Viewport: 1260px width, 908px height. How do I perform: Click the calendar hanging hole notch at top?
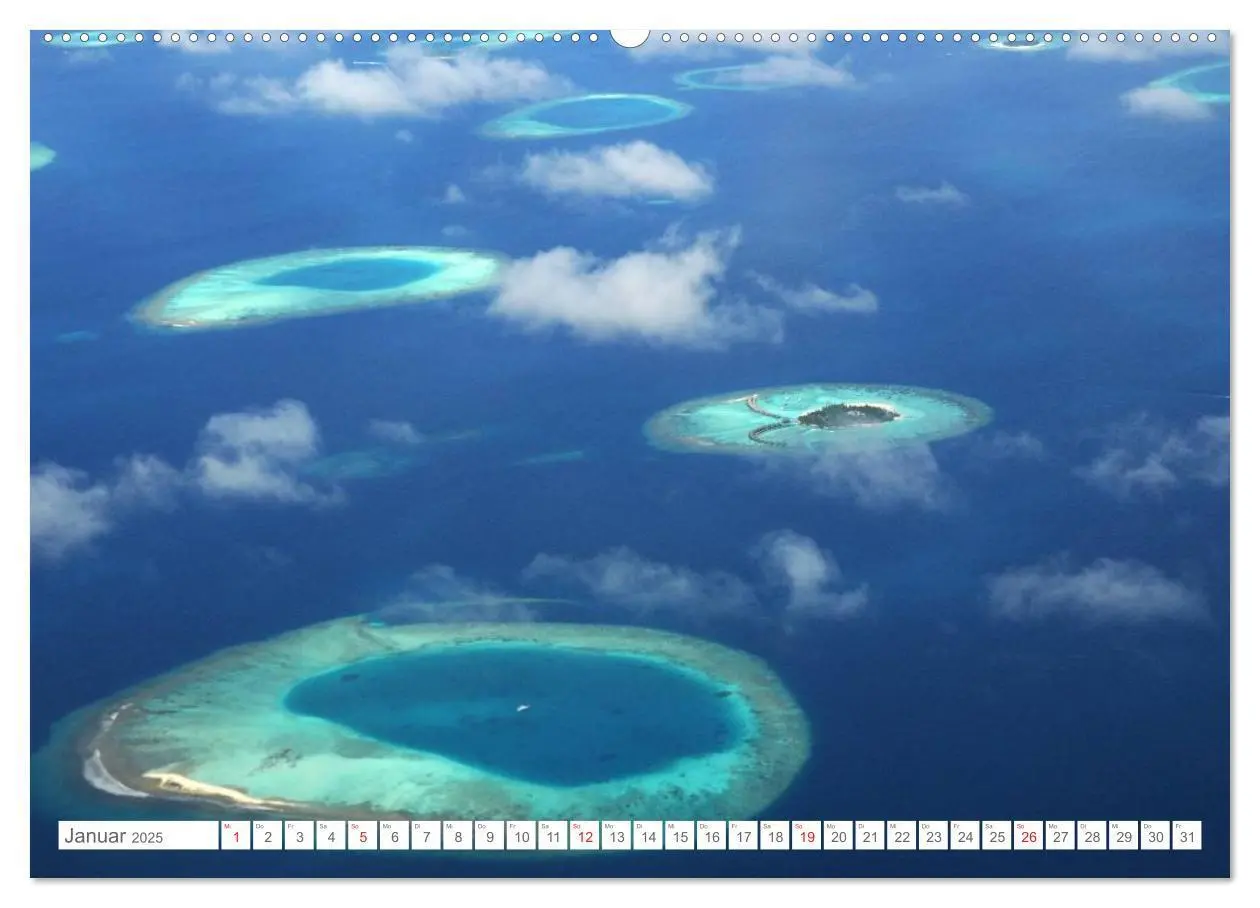[630, 37]
